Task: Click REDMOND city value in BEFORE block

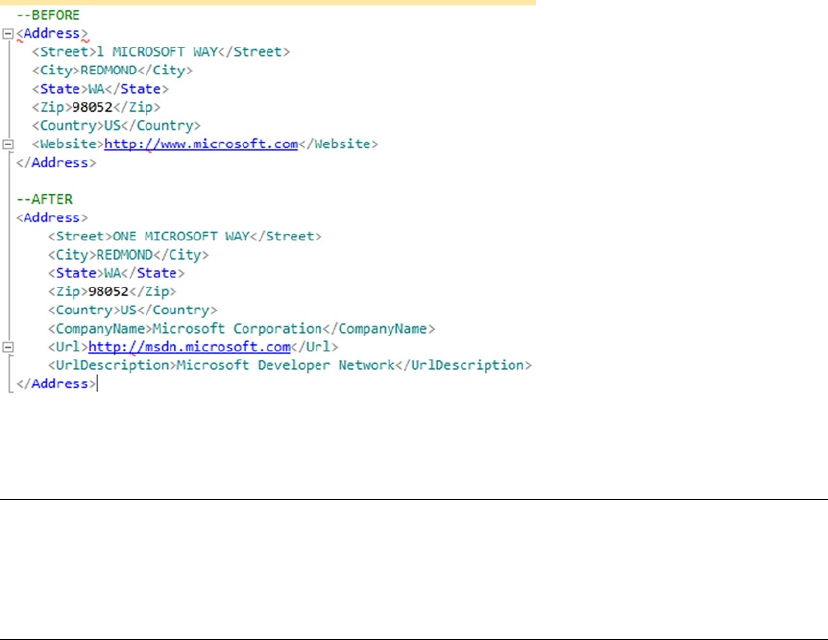Action: [x=109, y=70]
